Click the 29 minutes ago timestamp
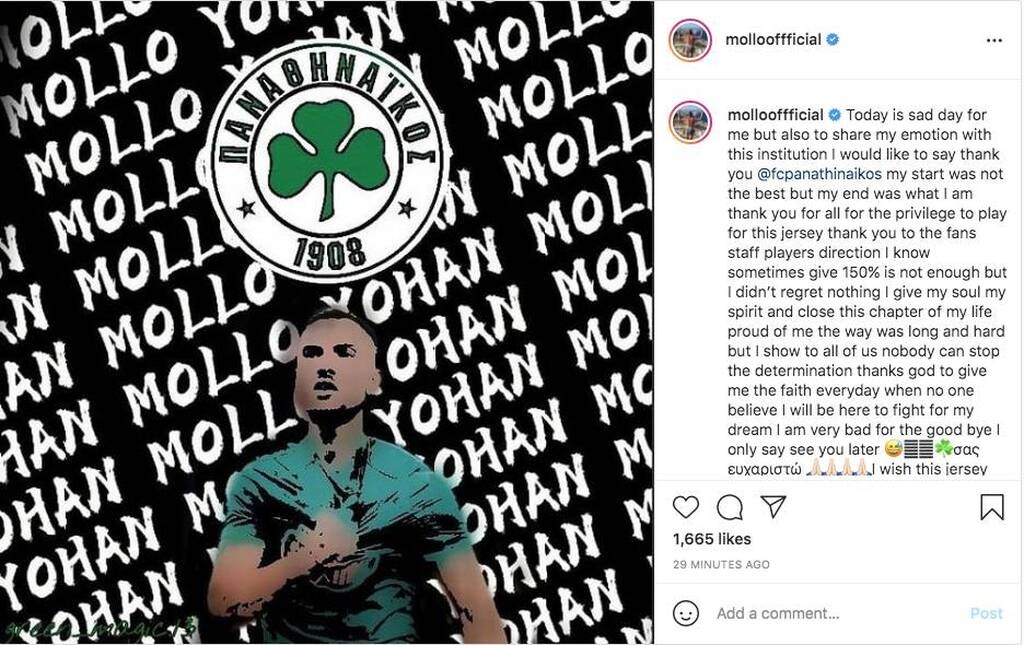Viewport: 1024px width, 645px height. tap(720, 564)
